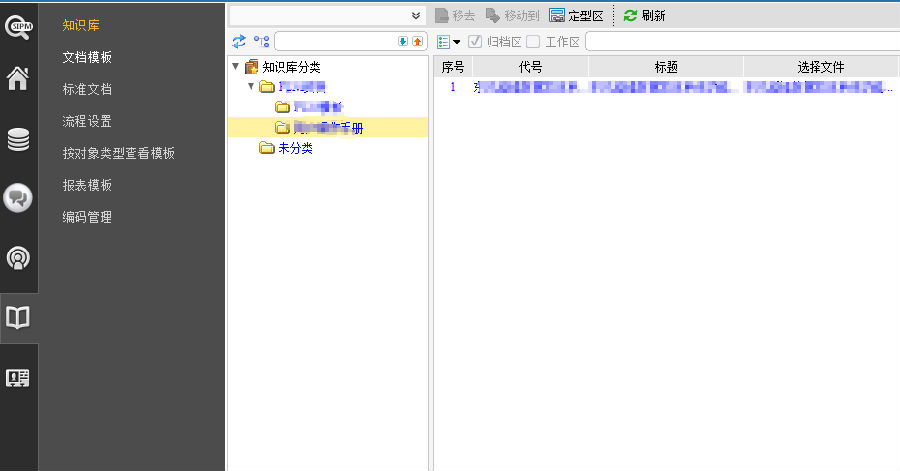The image size is (900, 471).
Task: Click the 知识库分类 root books icon
Action: 251,67
